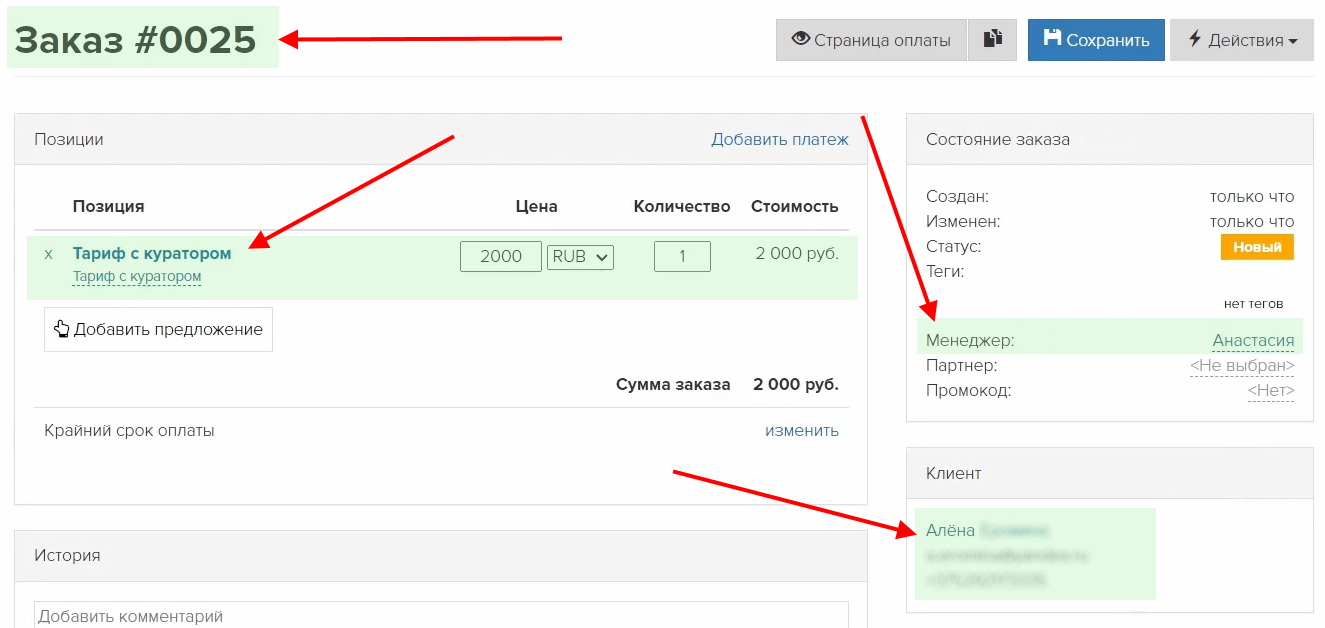Click the small Тариф с куратором sublink
This screenshot has height=628, width=1325.
click(x=137, y=277)
